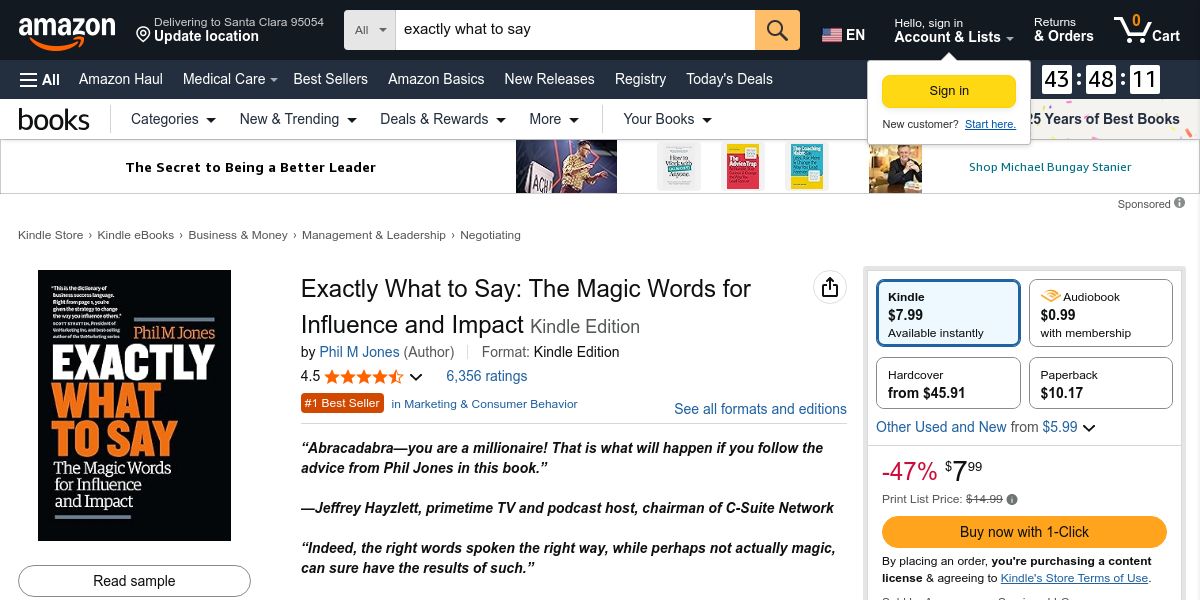Select the Audiobook format option
This screenshot has width=1200, height=600.
pos(1100,314)
